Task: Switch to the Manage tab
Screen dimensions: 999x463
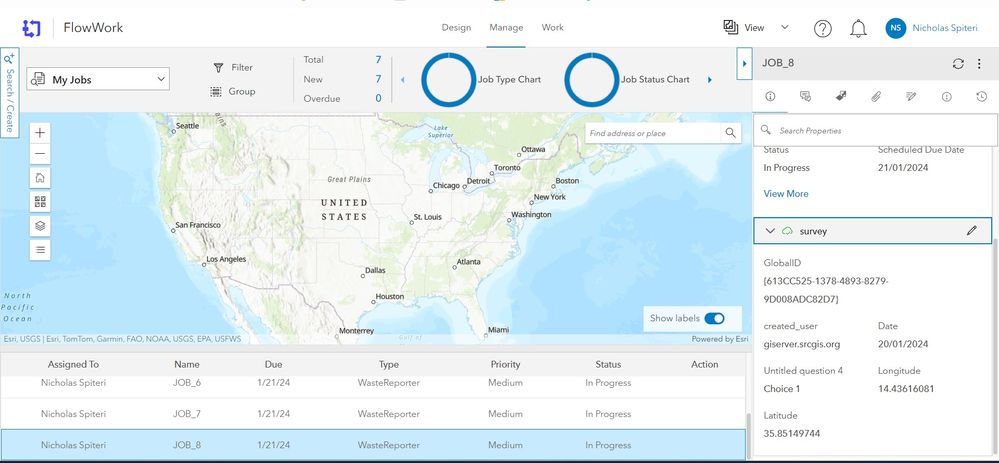Action: tap(506, 27)
